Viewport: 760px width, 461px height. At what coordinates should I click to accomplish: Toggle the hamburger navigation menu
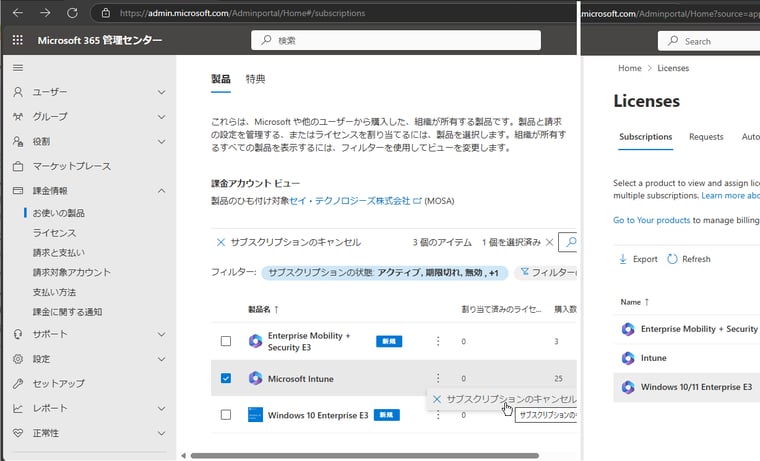[18, 67]
